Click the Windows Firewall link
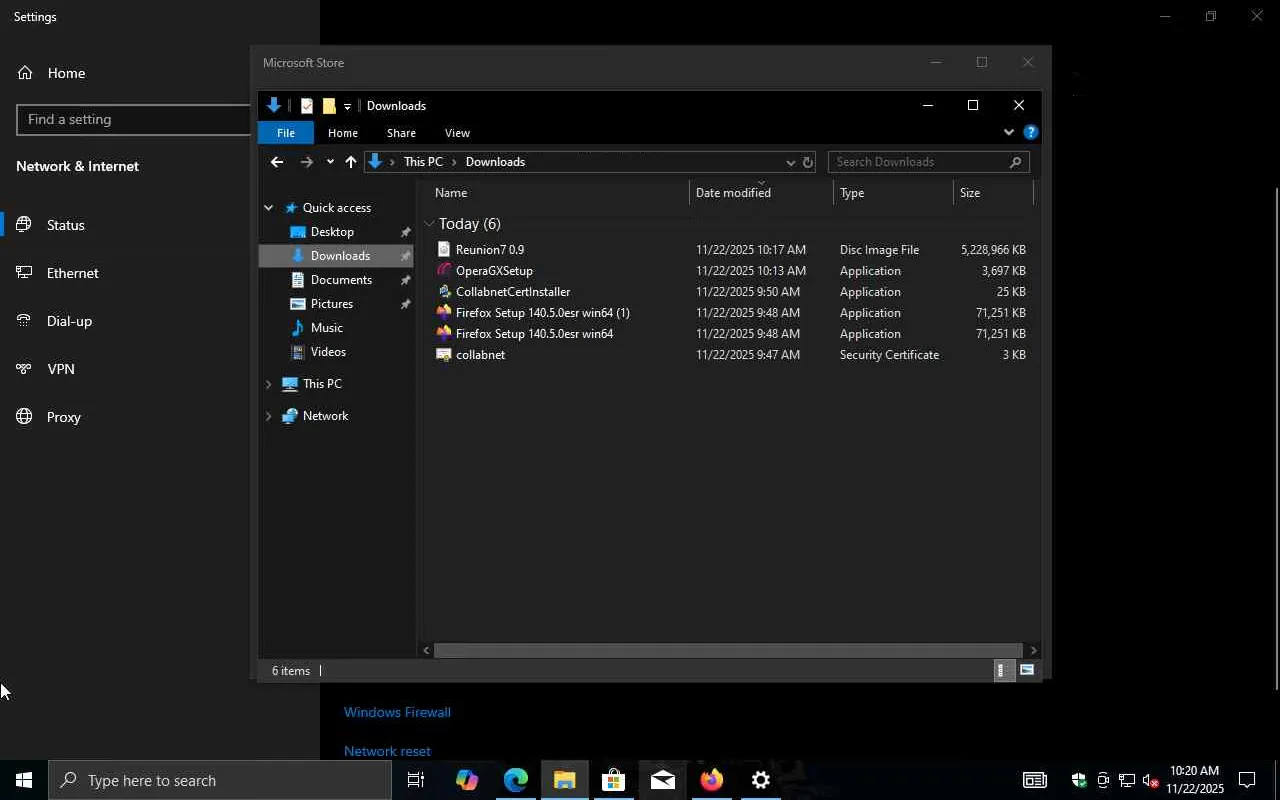The height and width of the screenshot is (800, 1280). [397, 712]
